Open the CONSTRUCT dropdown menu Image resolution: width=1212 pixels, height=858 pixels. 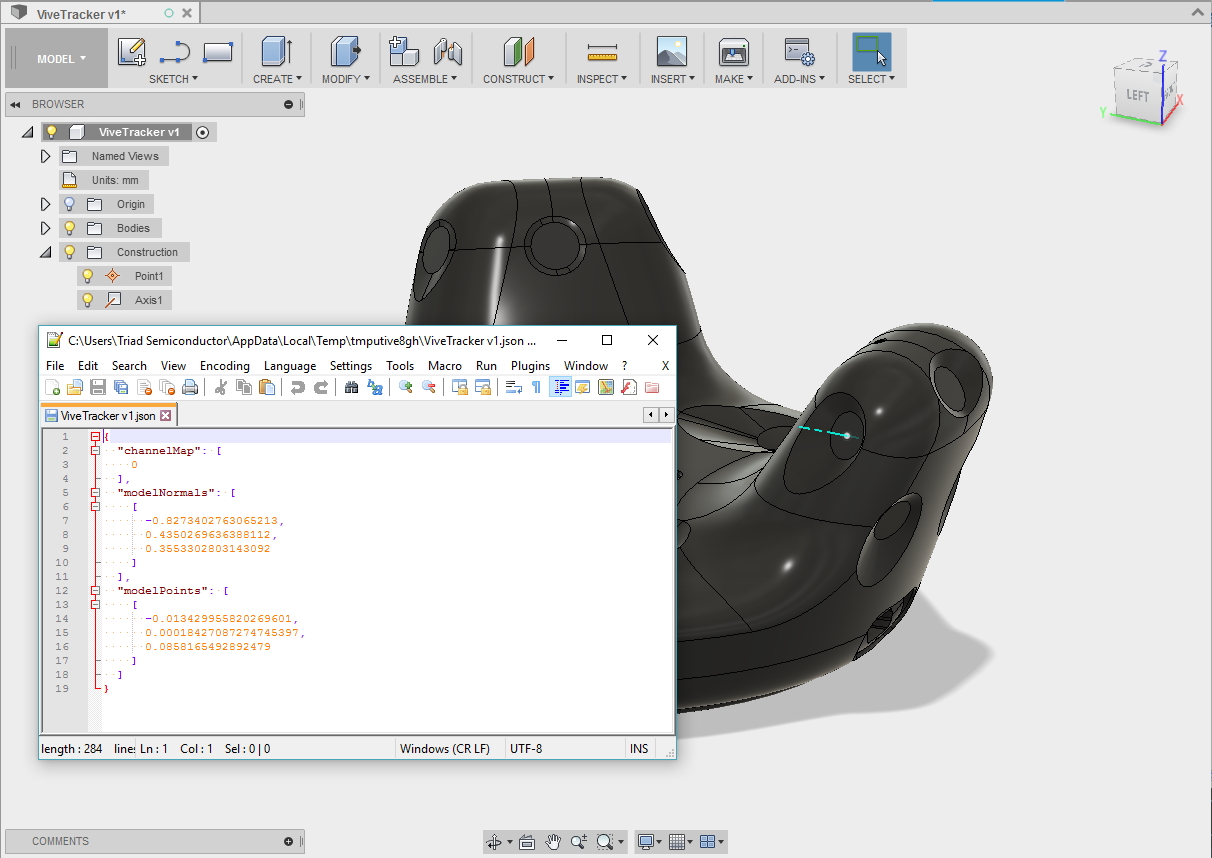518,79
